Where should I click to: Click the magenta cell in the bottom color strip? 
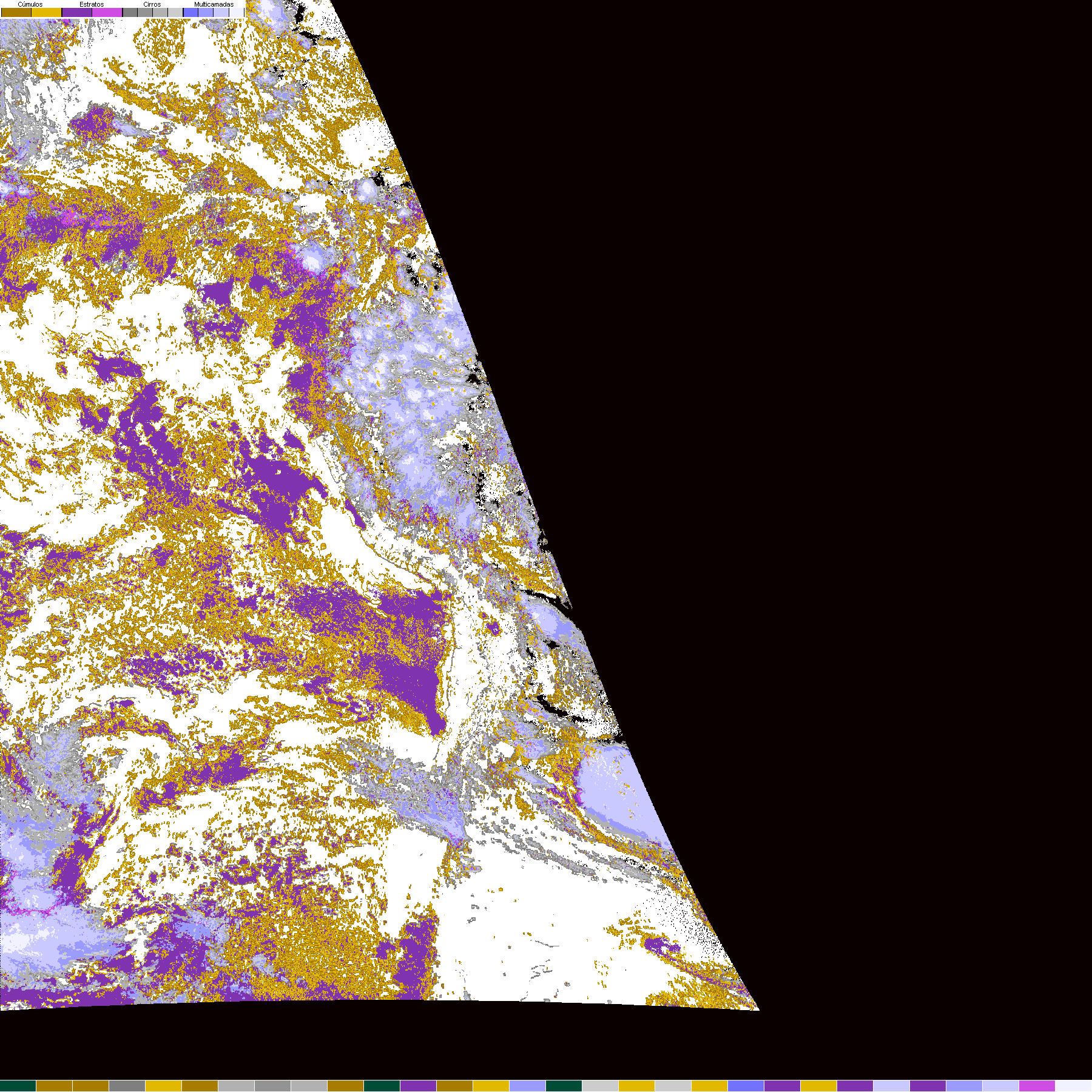(x=1037, y=1086)
